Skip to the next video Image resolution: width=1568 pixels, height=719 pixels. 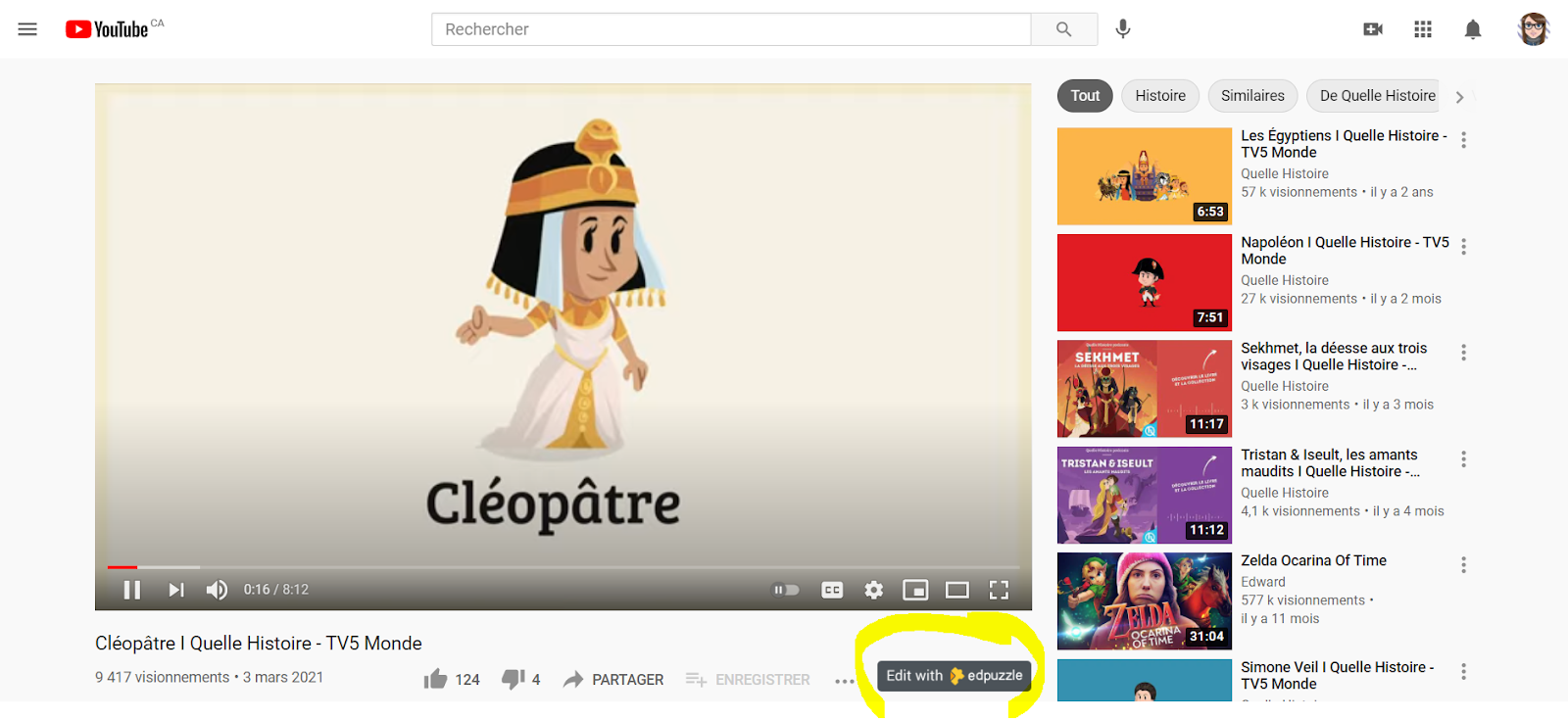(x=176, y=590)
